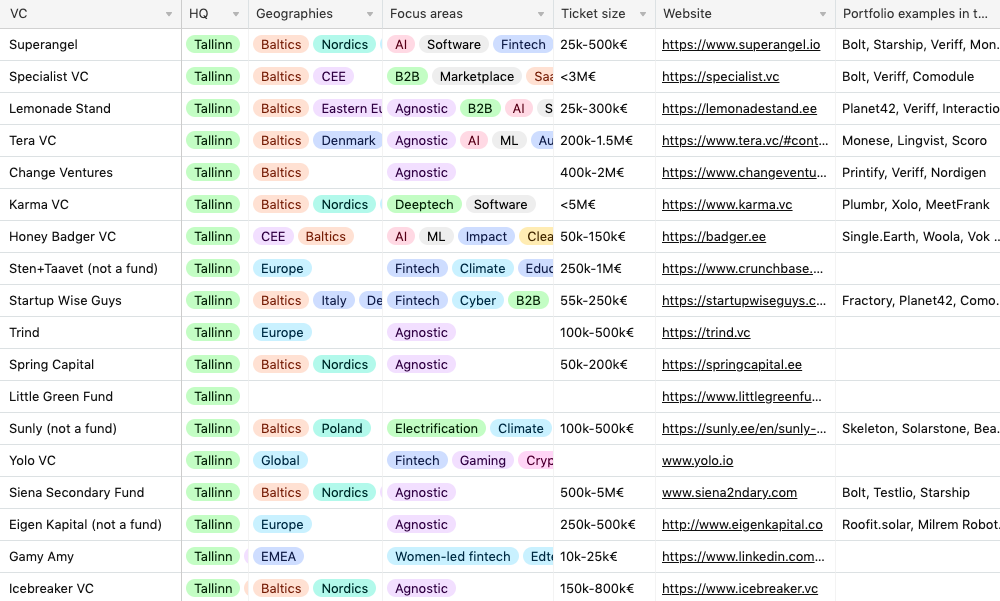Select the Plumbr, Xolo, MeetFrank portfolio cell
1000x601 pixels.
pyautogui.click(x=918, y=204)
